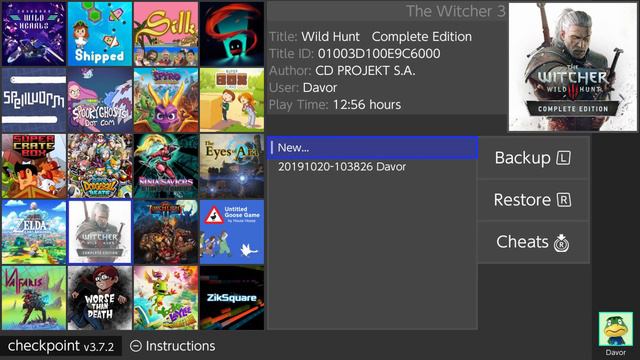Choose the Silk game tile
This screenshot has height=360, width=640.
click(x=166, y=34)
